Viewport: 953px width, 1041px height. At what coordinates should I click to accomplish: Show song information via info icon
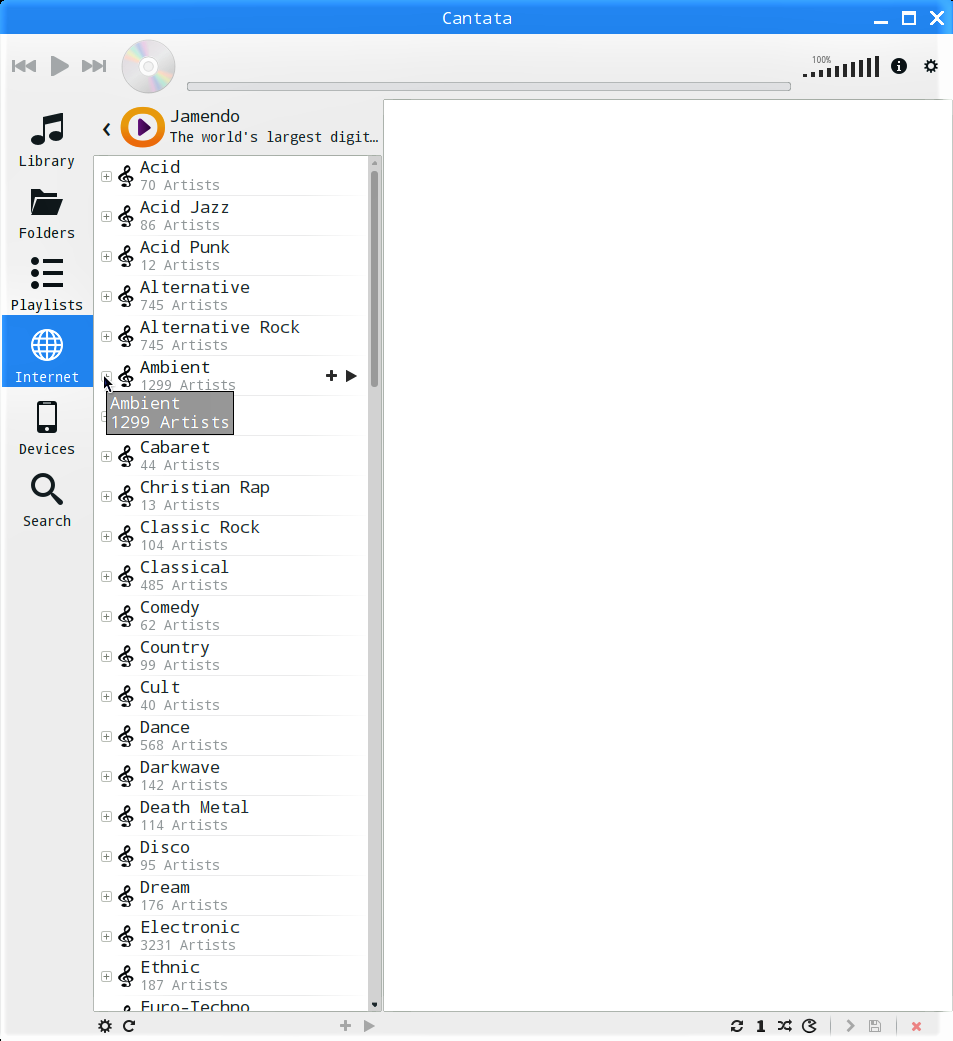(899, 66)
